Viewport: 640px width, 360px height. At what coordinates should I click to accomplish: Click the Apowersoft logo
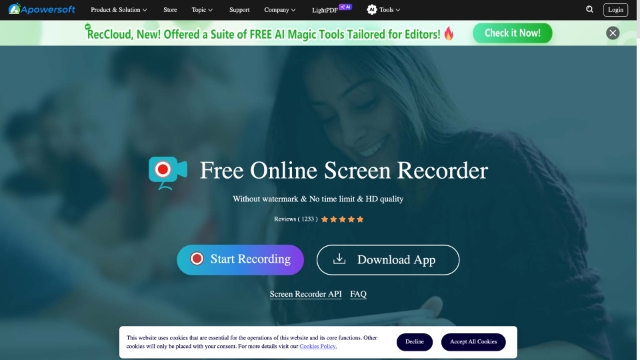pyautogui.click(x=42, y=9)
